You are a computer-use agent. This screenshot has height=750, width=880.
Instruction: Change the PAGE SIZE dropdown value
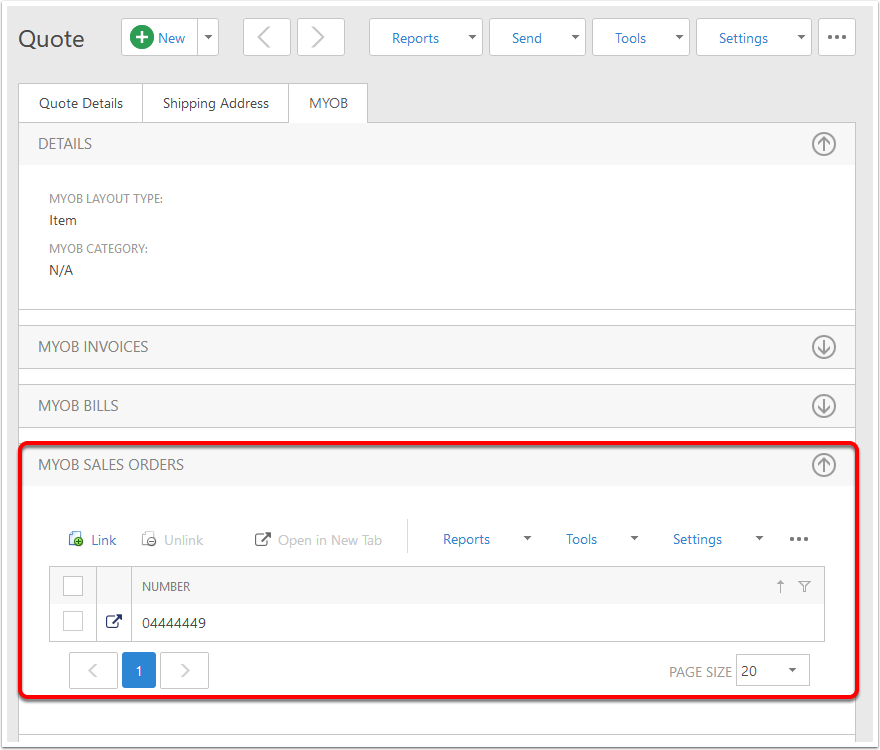(772, 670)
